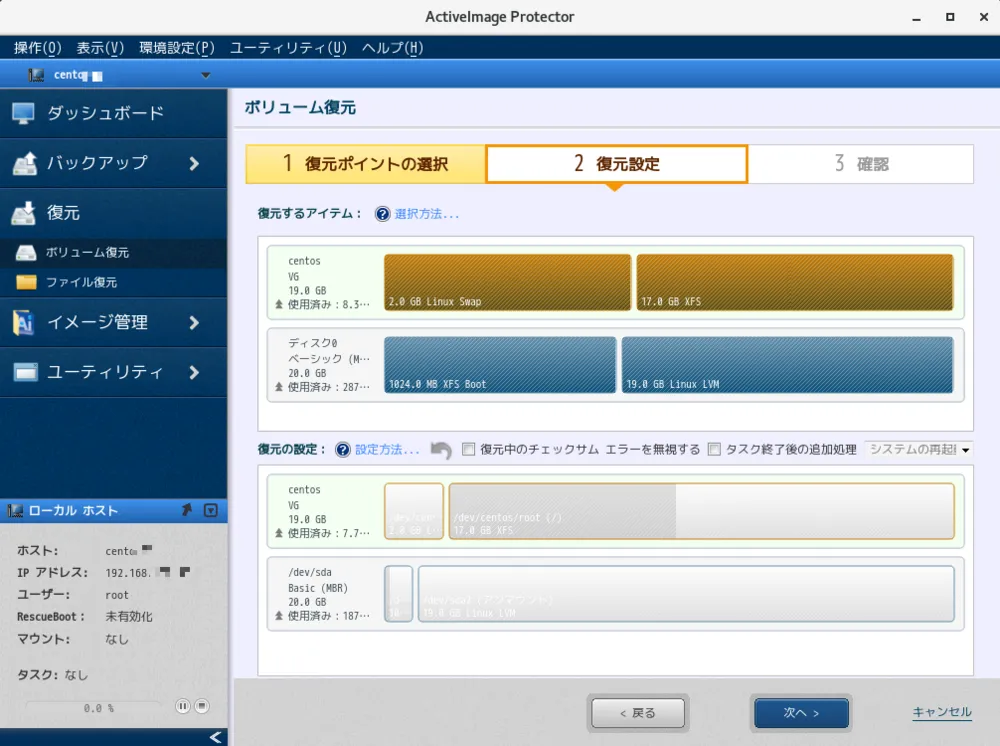The width and height of the screenshot is (1000, 746).
Task: Switch to the 確認 step tab
Action: [x=862, y=163]
